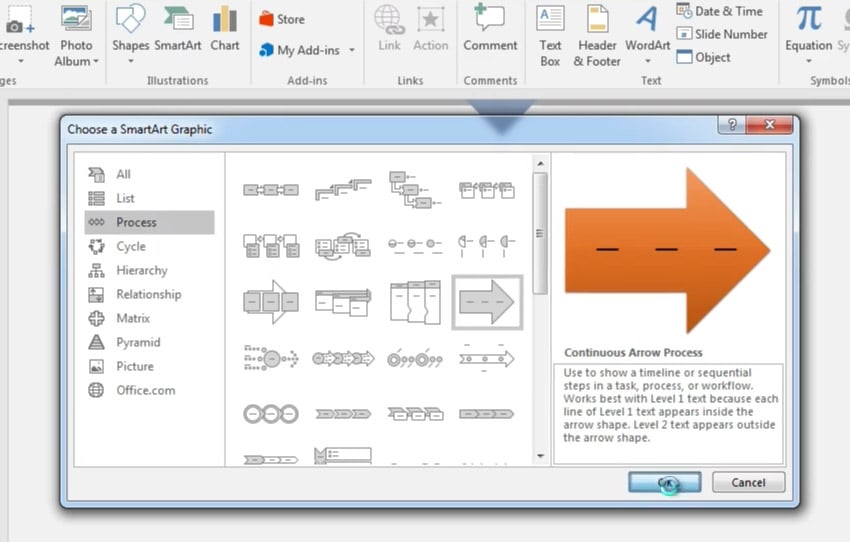
Task: Open the SmartArt insert tool
Action: pyautogui.click(x=178, y=28)
